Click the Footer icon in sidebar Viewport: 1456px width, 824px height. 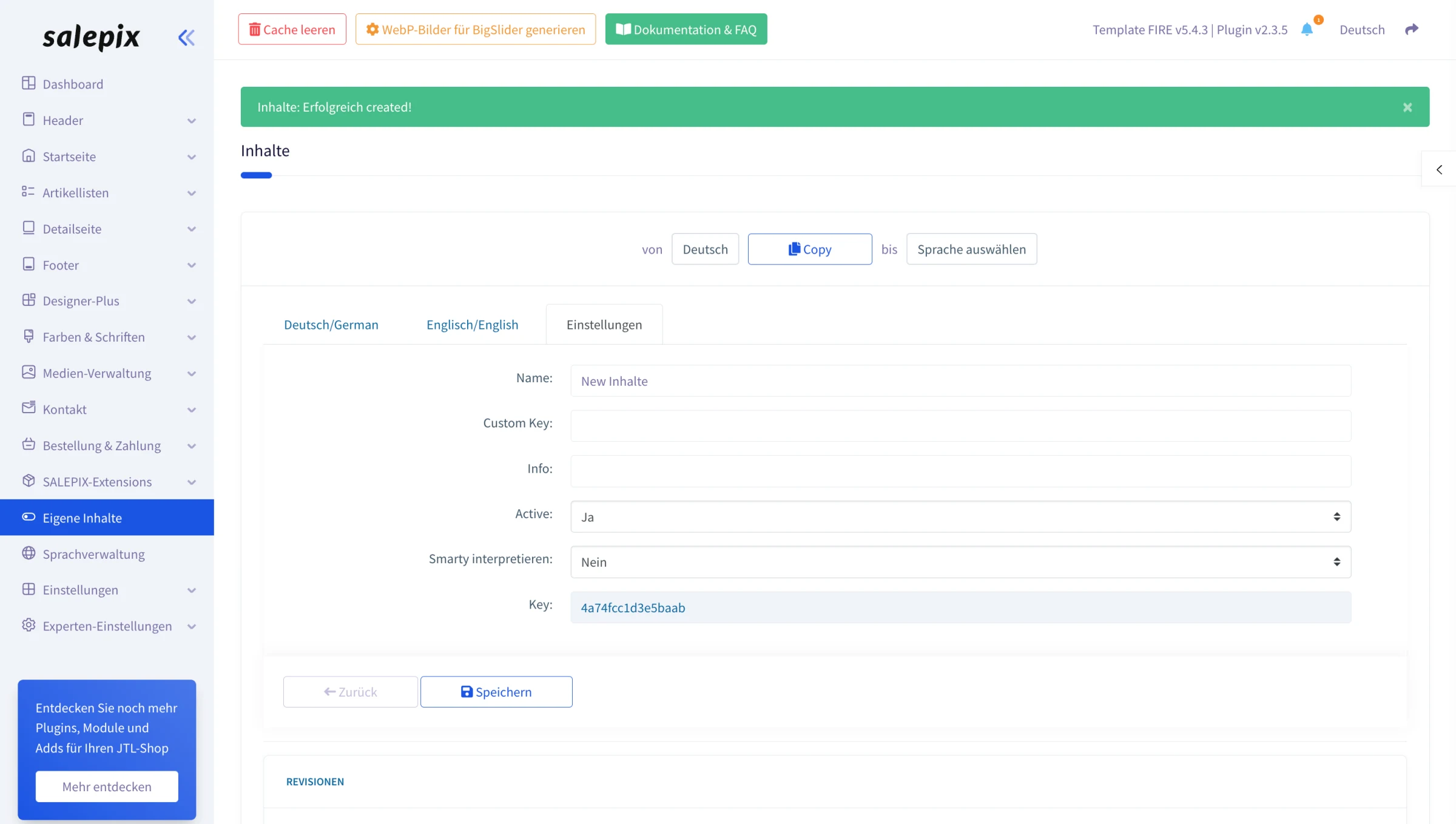click(x=29, y=264)
